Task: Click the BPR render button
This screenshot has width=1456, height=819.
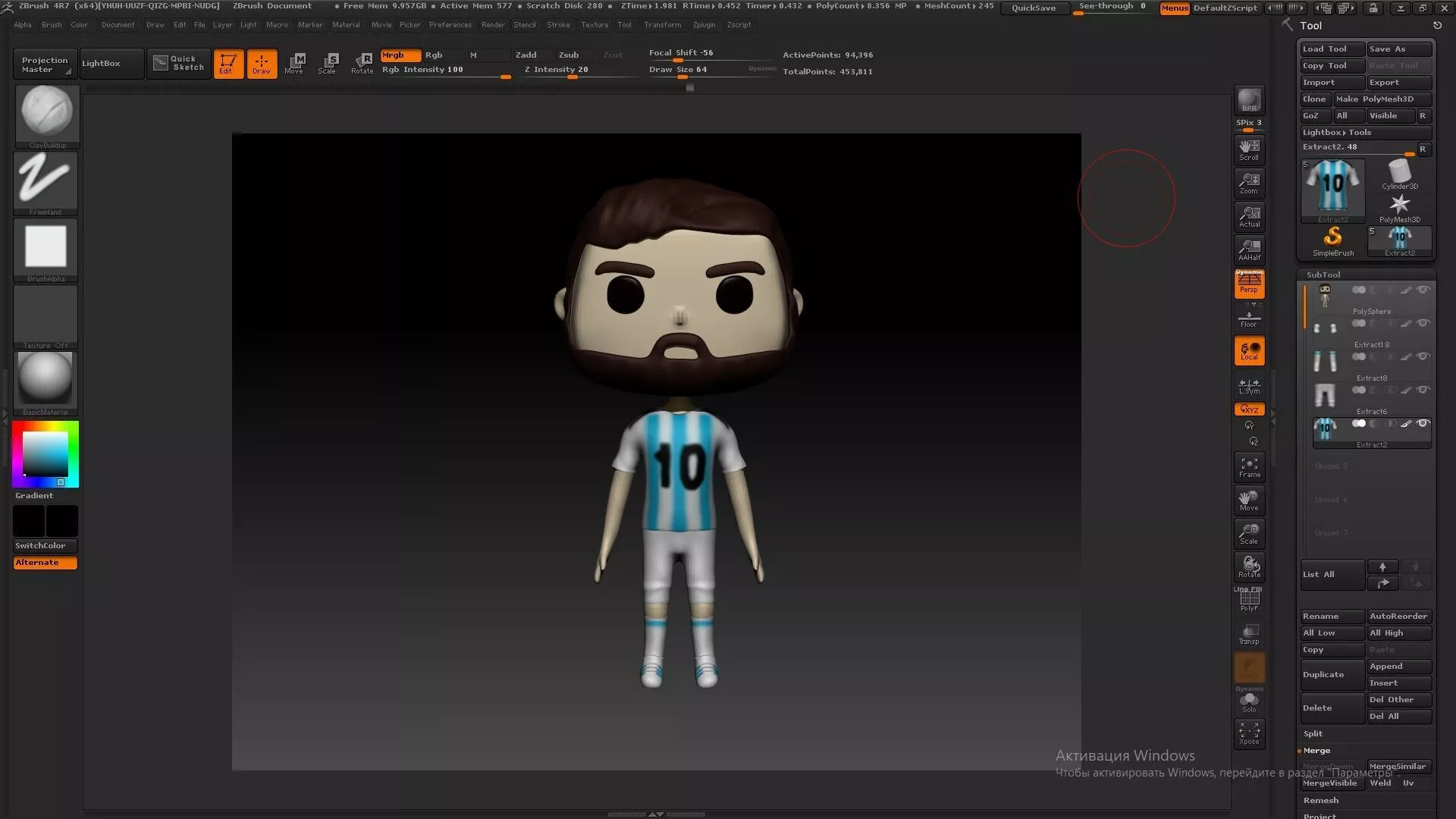Action: [x=1249, y=100]
